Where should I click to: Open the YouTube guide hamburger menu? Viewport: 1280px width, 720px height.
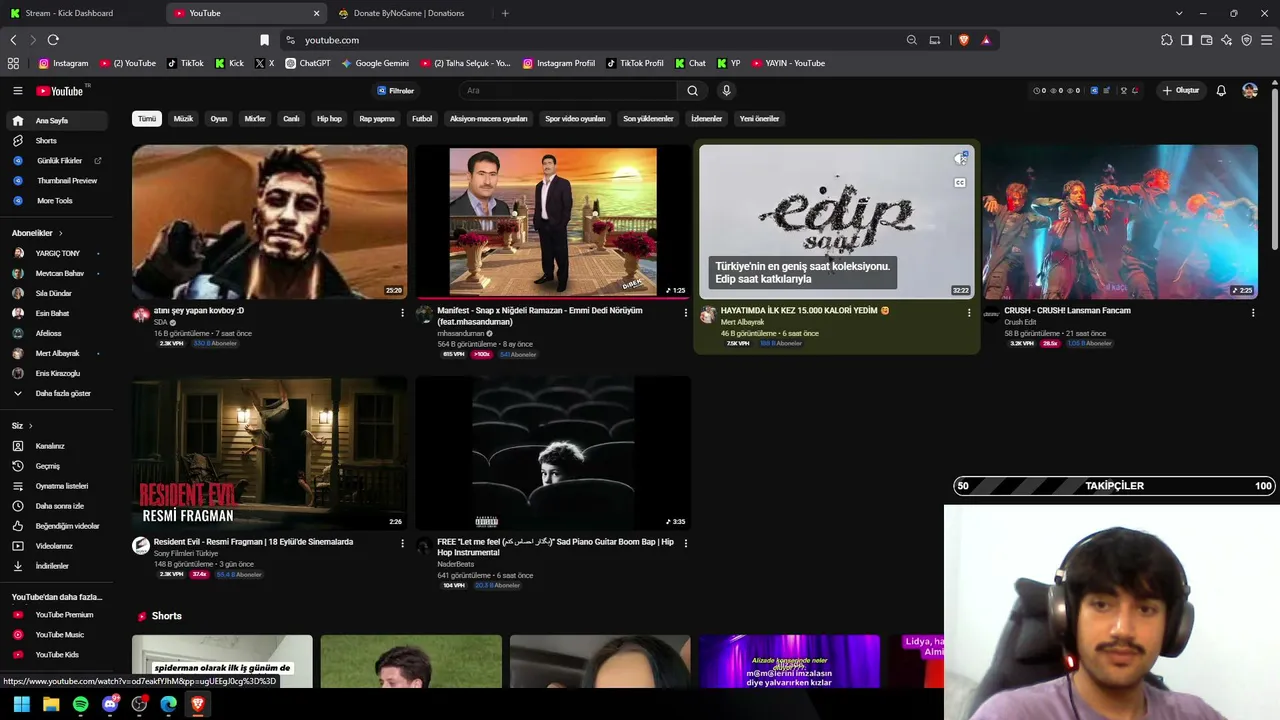click(x=17, y=90)
